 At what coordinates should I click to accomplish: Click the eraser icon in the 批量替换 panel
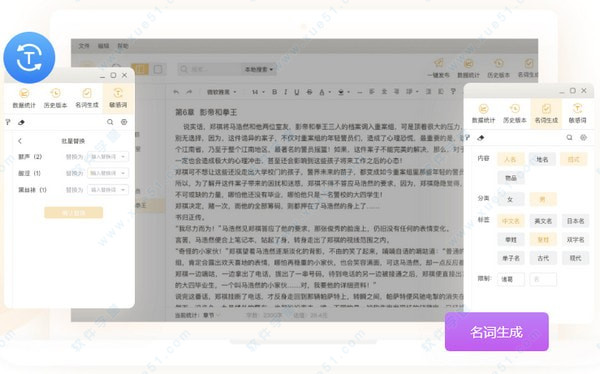pos(21,122)
